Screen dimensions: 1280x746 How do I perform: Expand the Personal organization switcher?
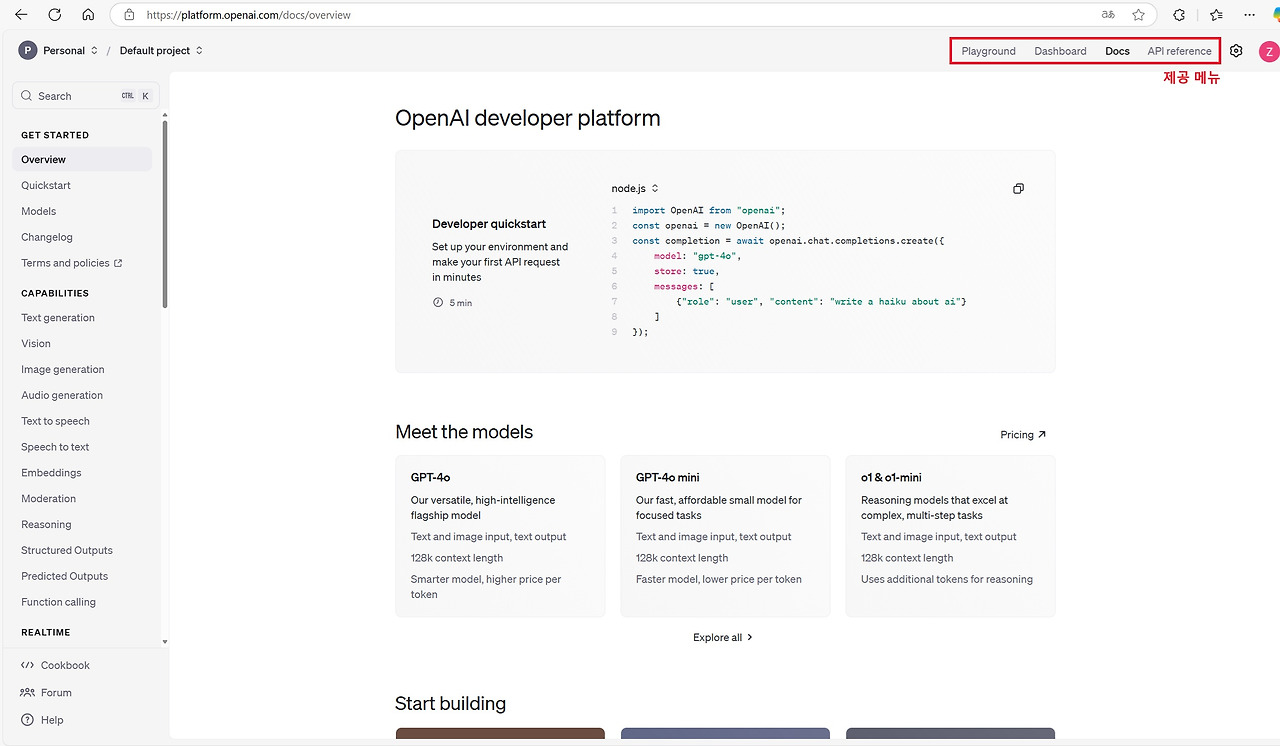[60, 50]
